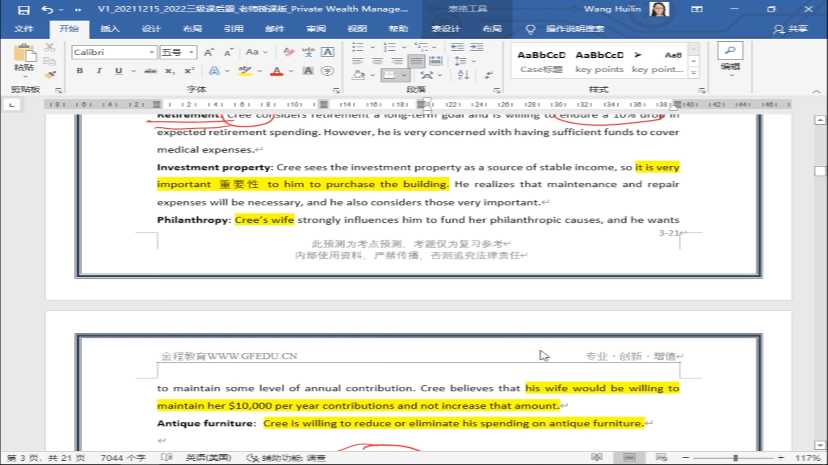Viewport: 828px width, 465px height.
Task: Expand the font color dropdown arrow
Action: [291, 71]
